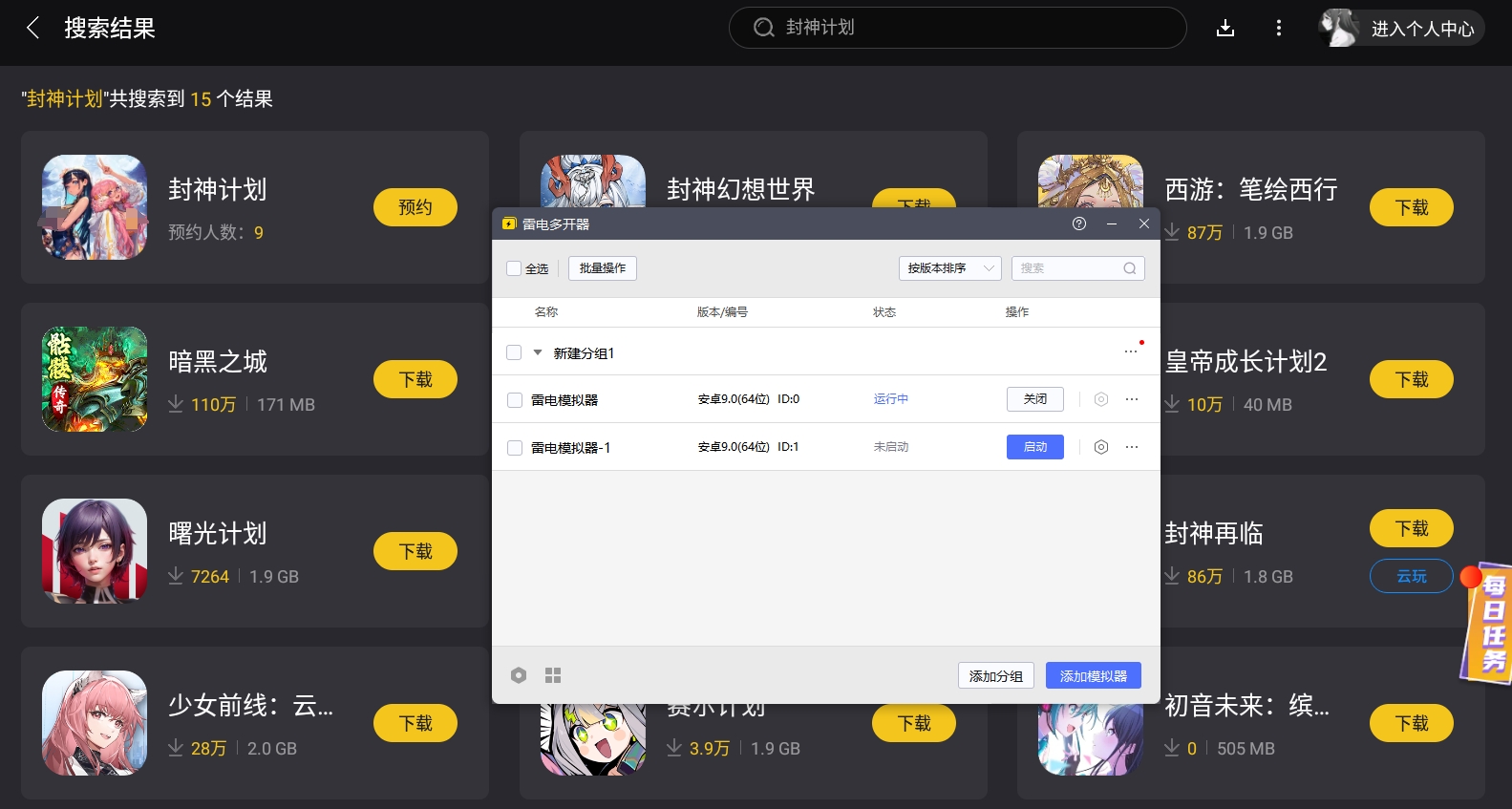
Task: Click 下载 for 曙光计划
Action: point(415,551)
